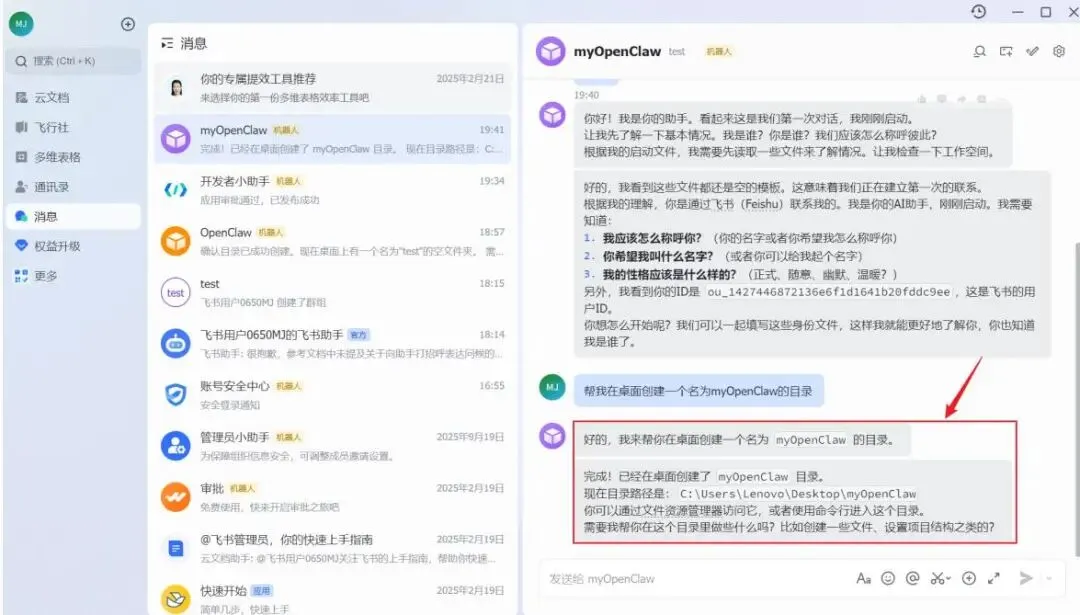Open chat 你的专属提效工具推荐
Screen dimensions: 1080x615
tap(333, 88)
